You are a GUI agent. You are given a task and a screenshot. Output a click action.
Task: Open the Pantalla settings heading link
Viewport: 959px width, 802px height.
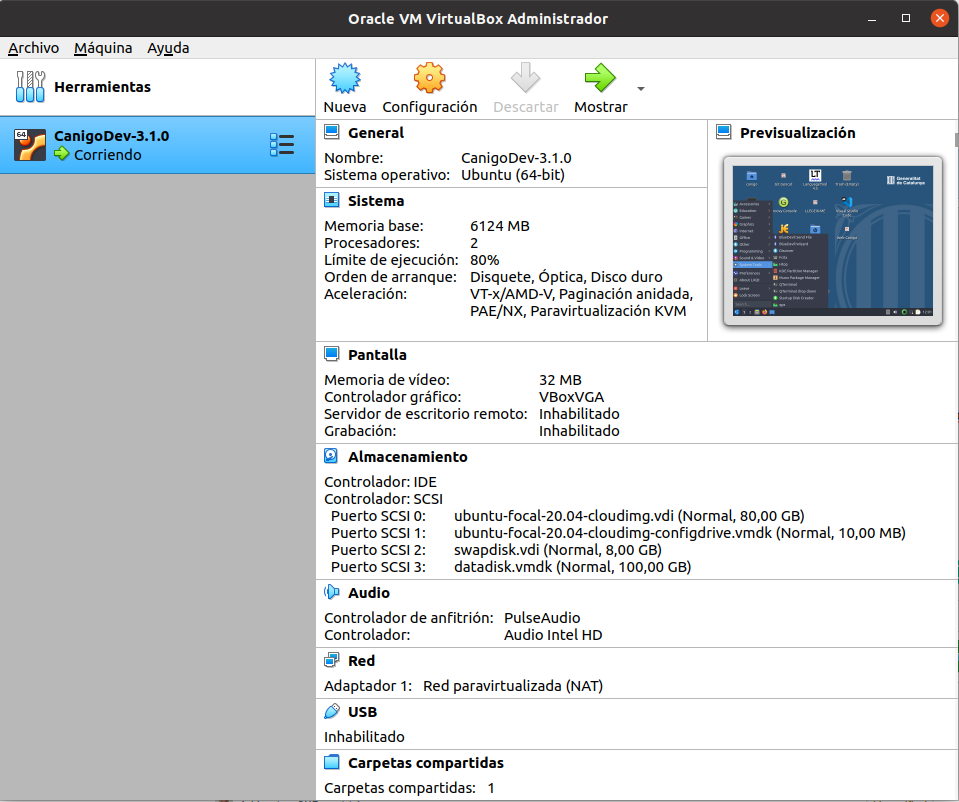[377, 355]
